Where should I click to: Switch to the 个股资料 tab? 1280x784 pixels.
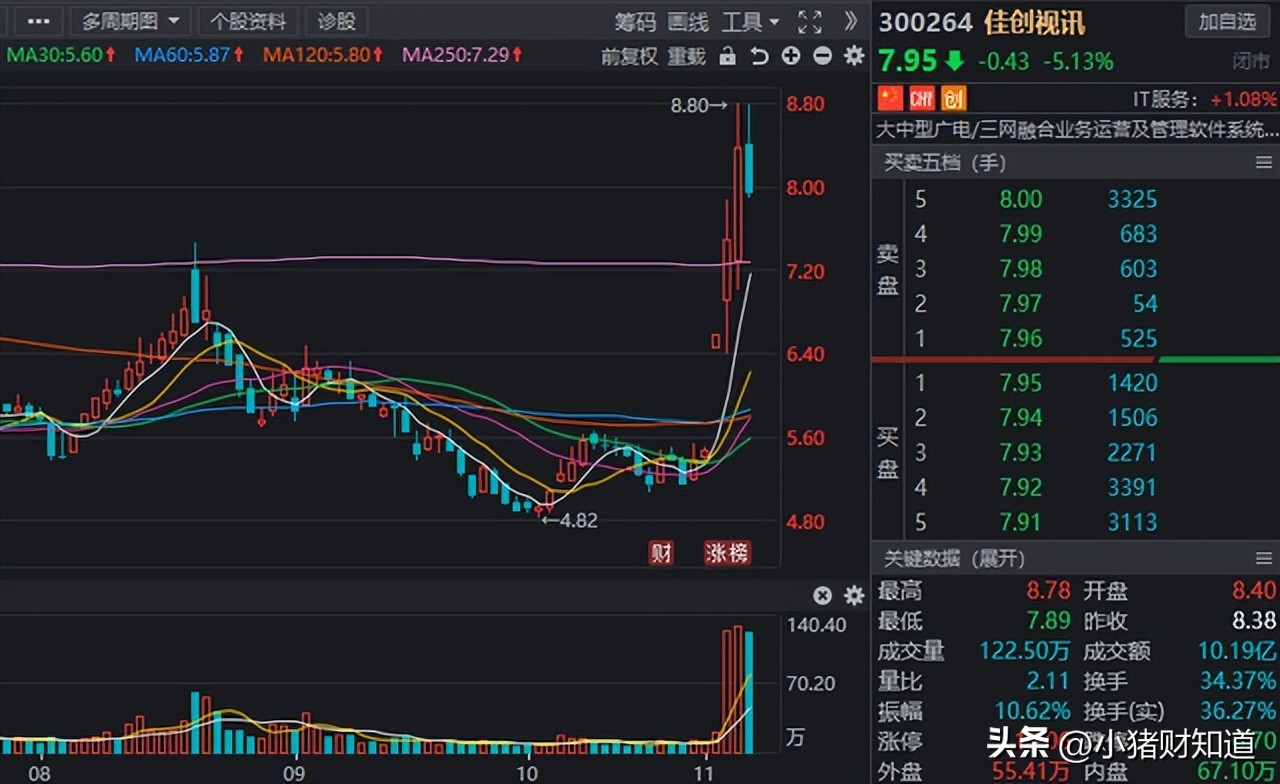248,21
